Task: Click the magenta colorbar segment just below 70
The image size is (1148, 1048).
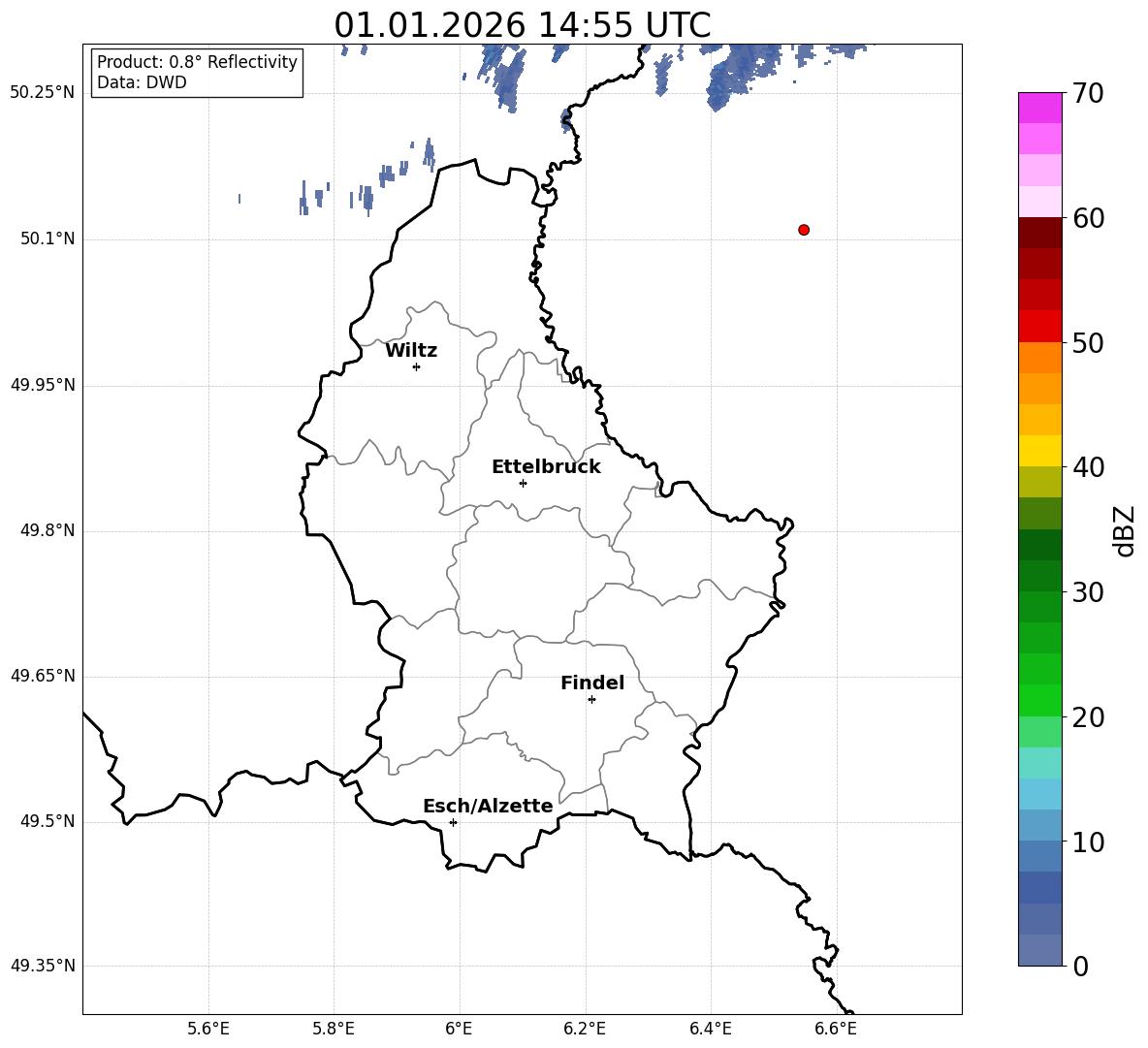Action: 1039,108
